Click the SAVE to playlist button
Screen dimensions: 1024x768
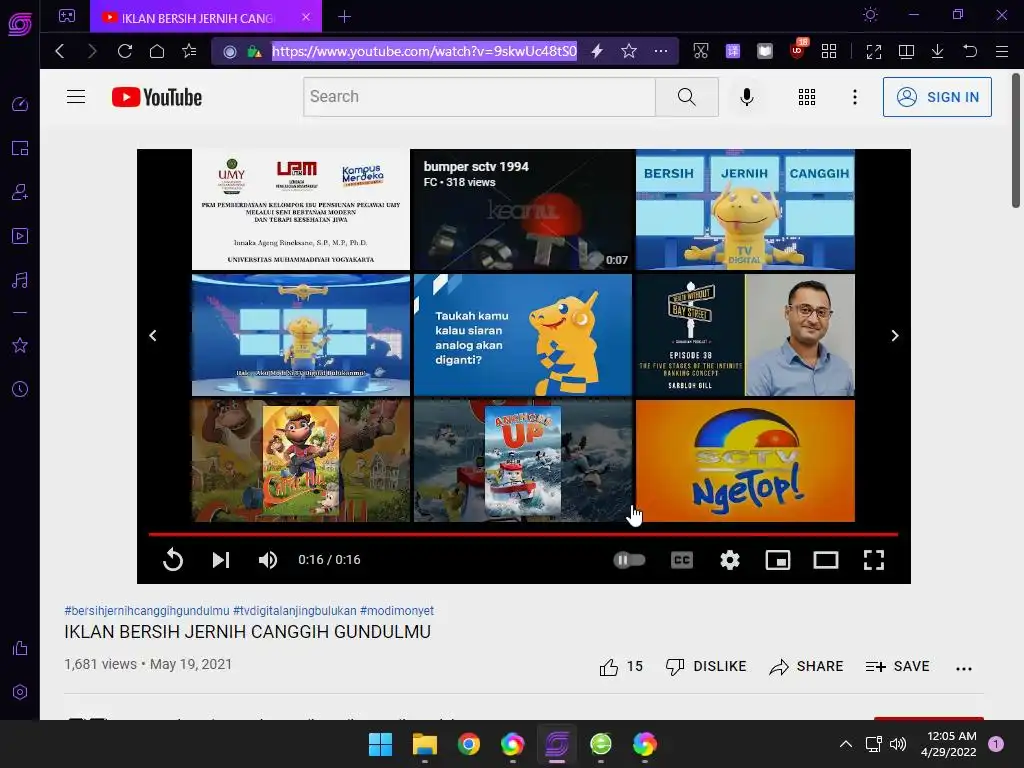coord(897,667)
